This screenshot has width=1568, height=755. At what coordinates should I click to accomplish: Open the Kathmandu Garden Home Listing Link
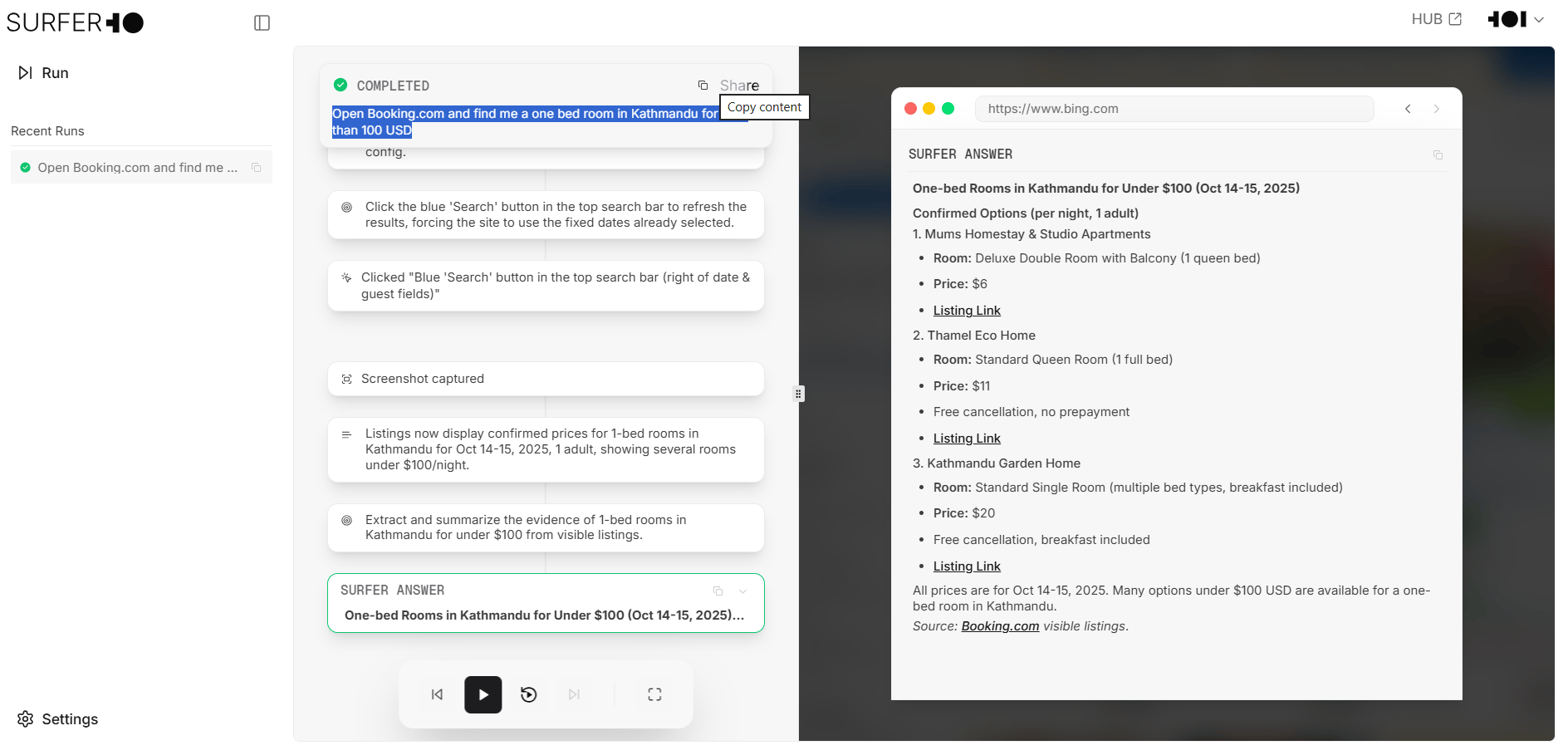[x=967, y=566]
